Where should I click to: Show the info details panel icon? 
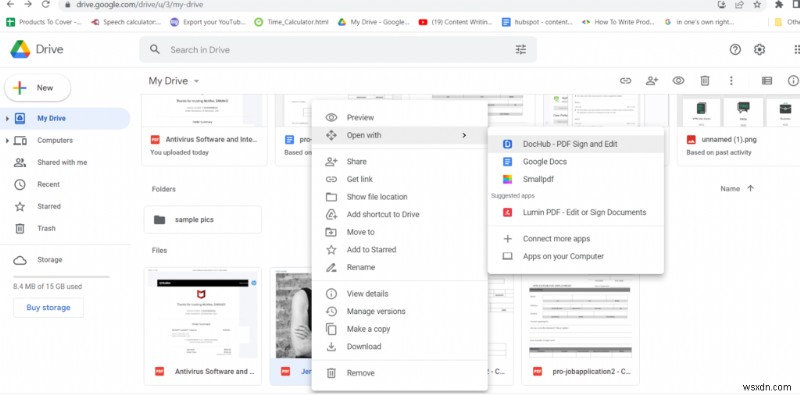793,81
